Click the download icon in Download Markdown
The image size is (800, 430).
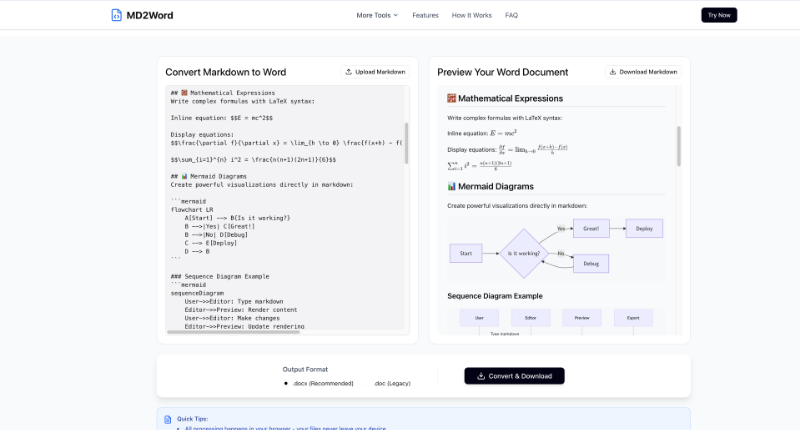click(x=613, y=72)
